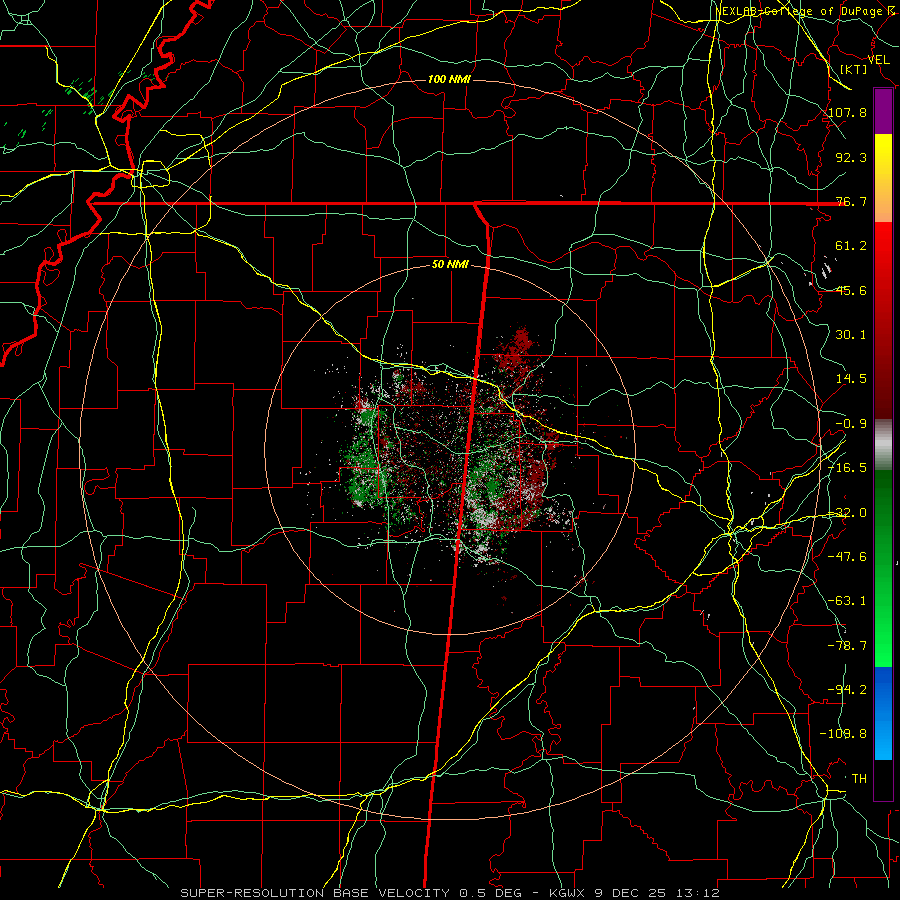The width and height of the screenshot is (900, 900).
Task: Click the purple segment of the color bar
Action: (883, 112)
